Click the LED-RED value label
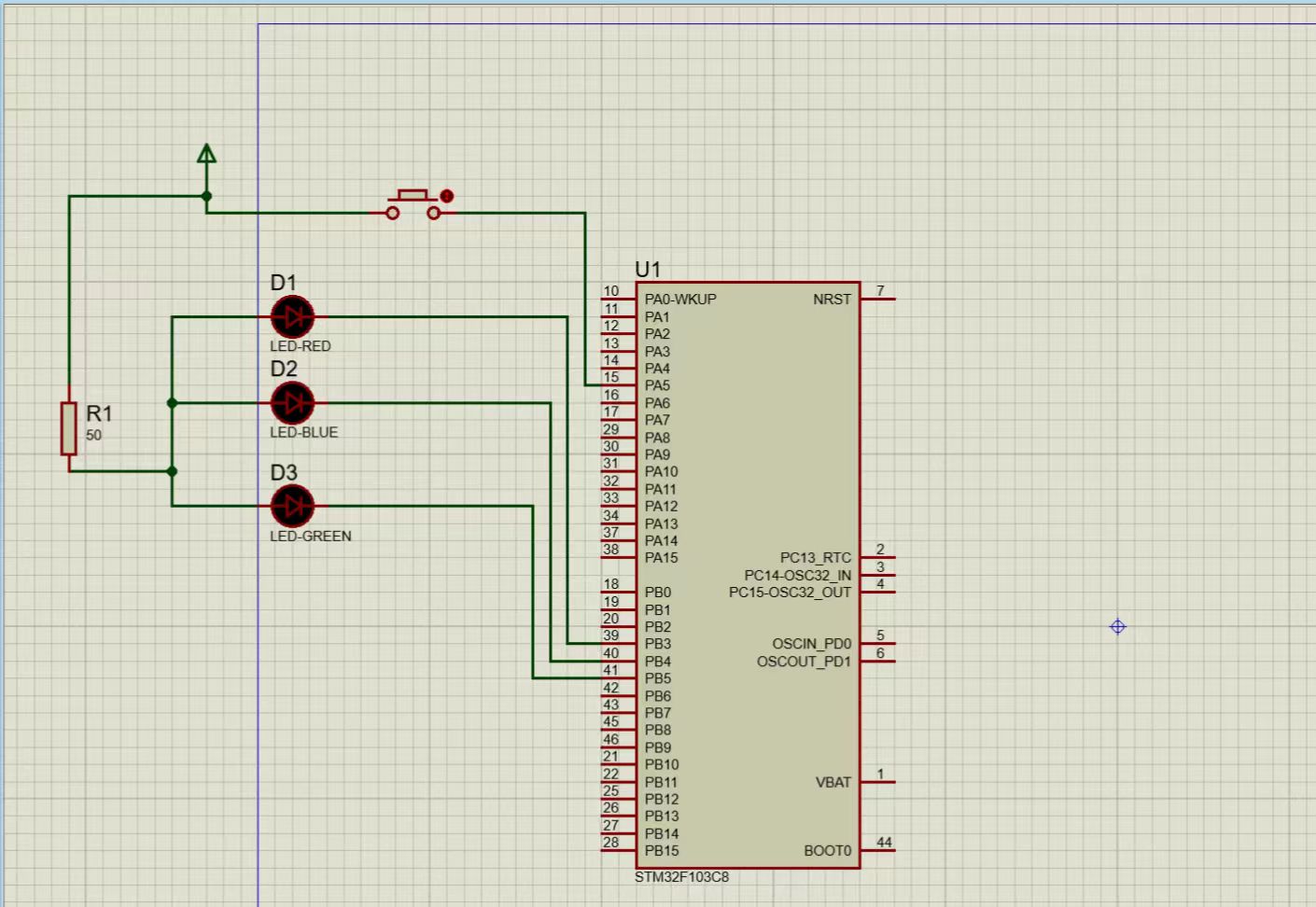Viewport: 1316px width, 907px height. point(301,346)
